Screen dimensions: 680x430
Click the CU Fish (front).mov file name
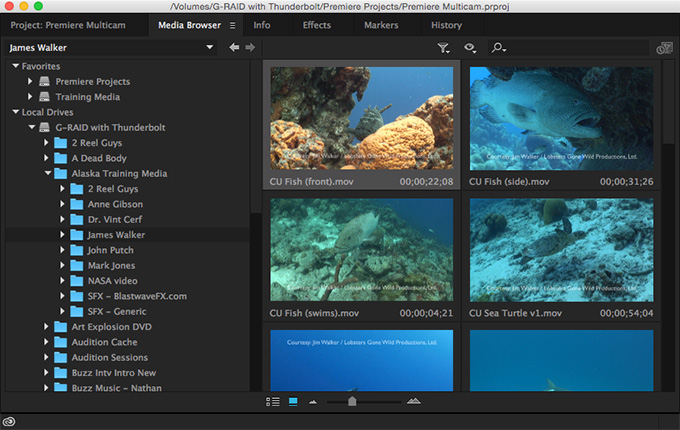311,182
